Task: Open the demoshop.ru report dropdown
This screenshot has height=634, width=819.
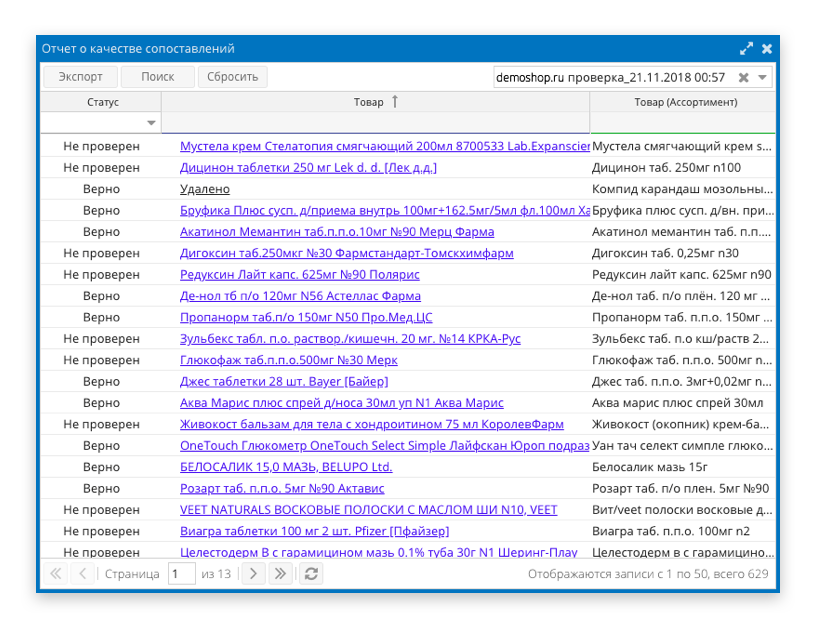Action: coord(763,78)
